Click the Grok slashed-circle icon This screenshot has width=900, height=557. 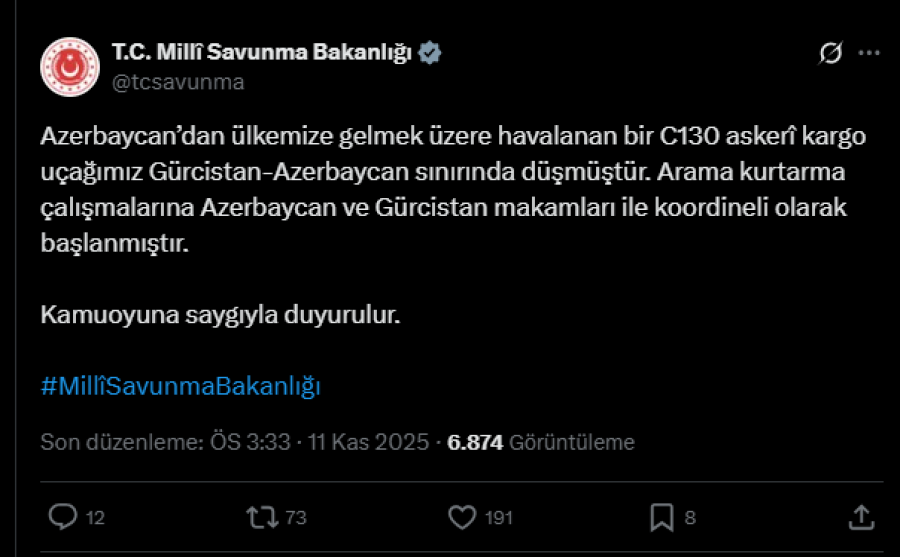pos(830,53)
